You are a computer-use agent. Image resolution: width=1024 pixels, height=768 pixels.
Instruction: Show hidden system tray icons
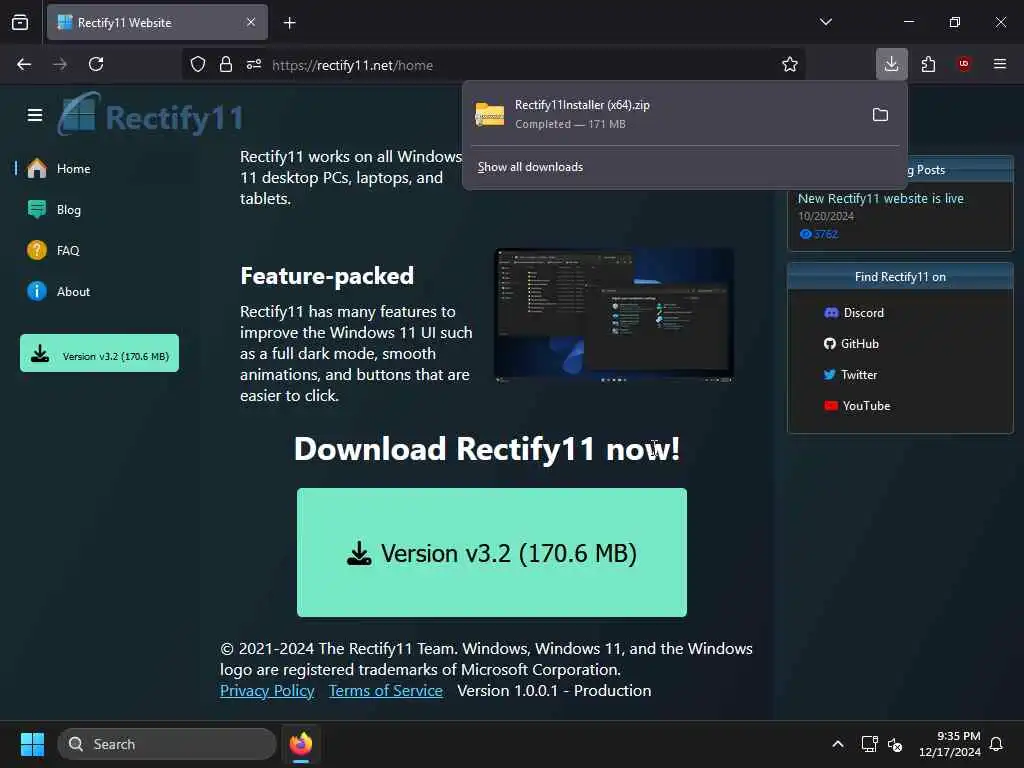tap(838, 744)
